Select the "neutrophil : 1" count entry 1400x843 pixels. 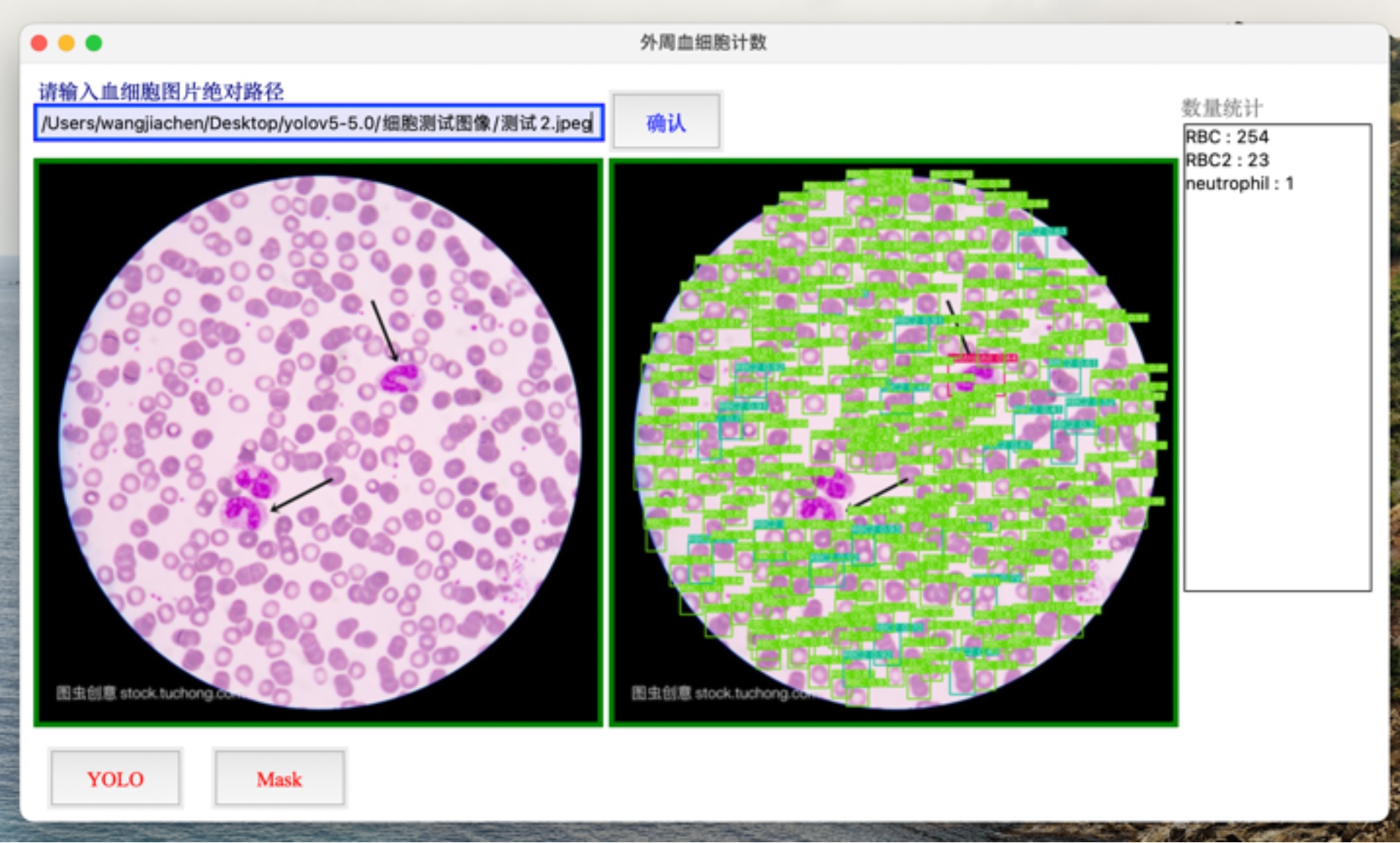coord(1239,183)
